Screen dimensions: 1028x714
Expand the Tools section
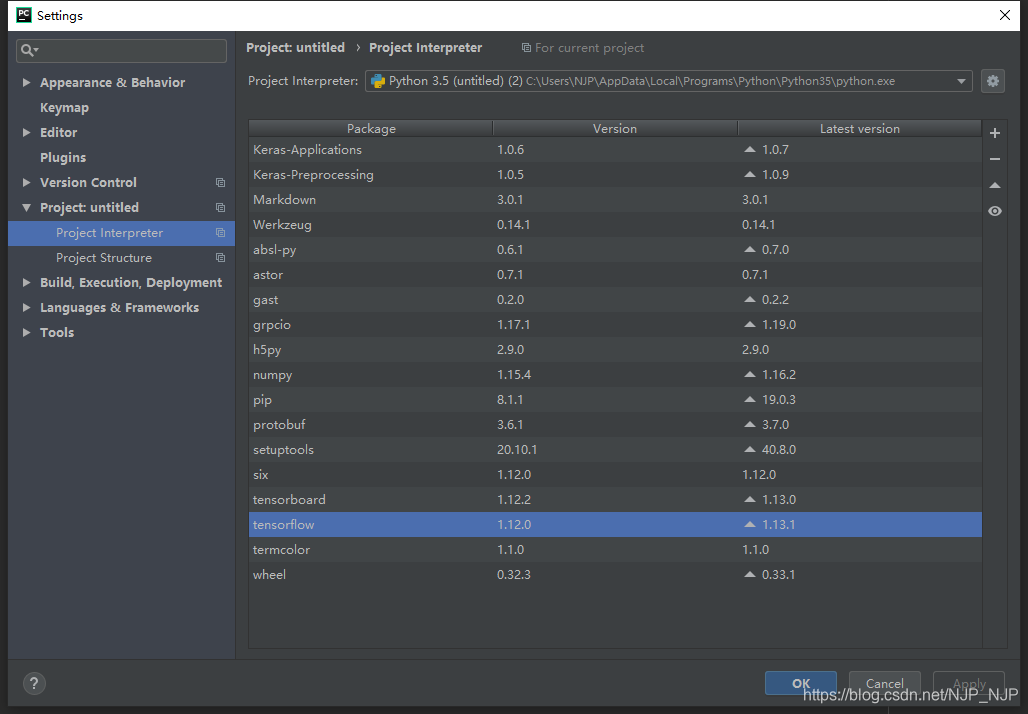pyautogui.click(x=26, y=332)
